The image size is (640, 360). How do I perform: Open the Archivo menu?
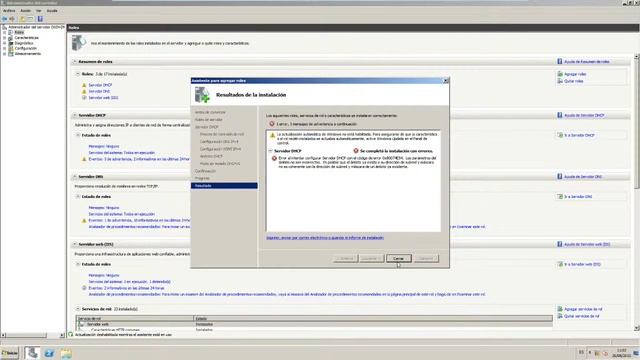pos(9,11)
